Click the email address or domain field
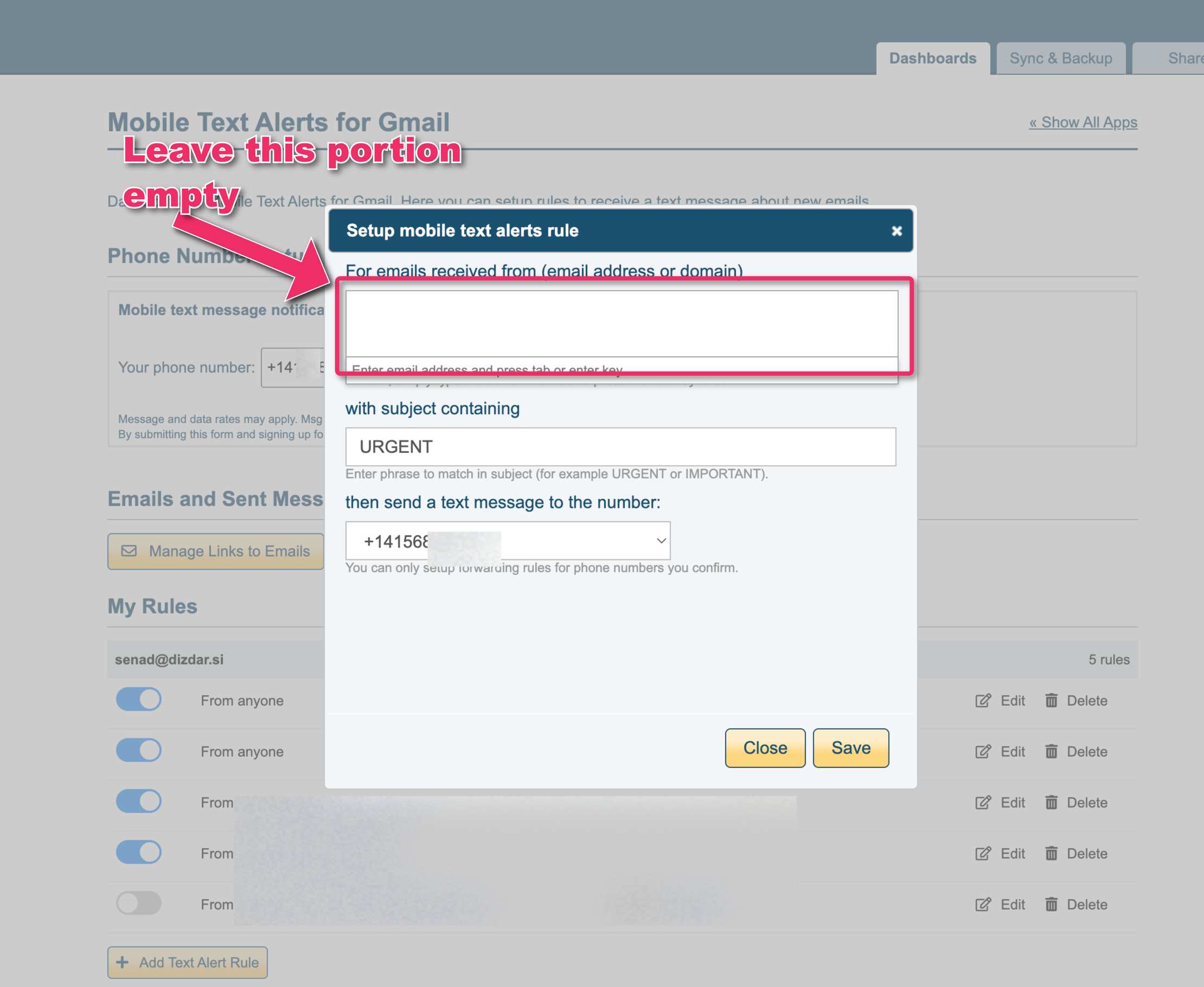Screen dimensions: 1204x987 click(622, 324)
